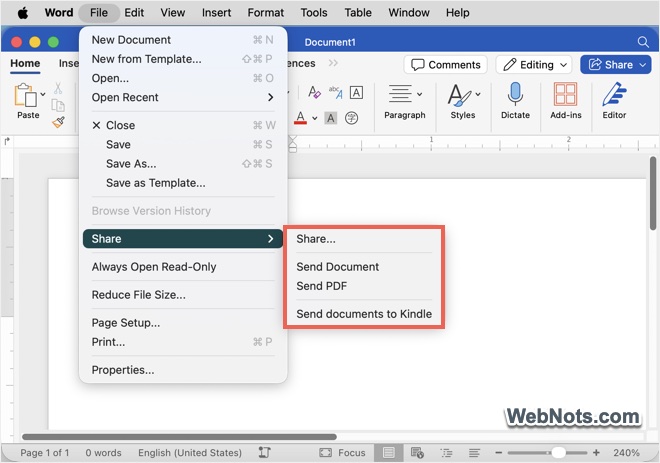Click the Copy icon in ribbon

point(58,105)
